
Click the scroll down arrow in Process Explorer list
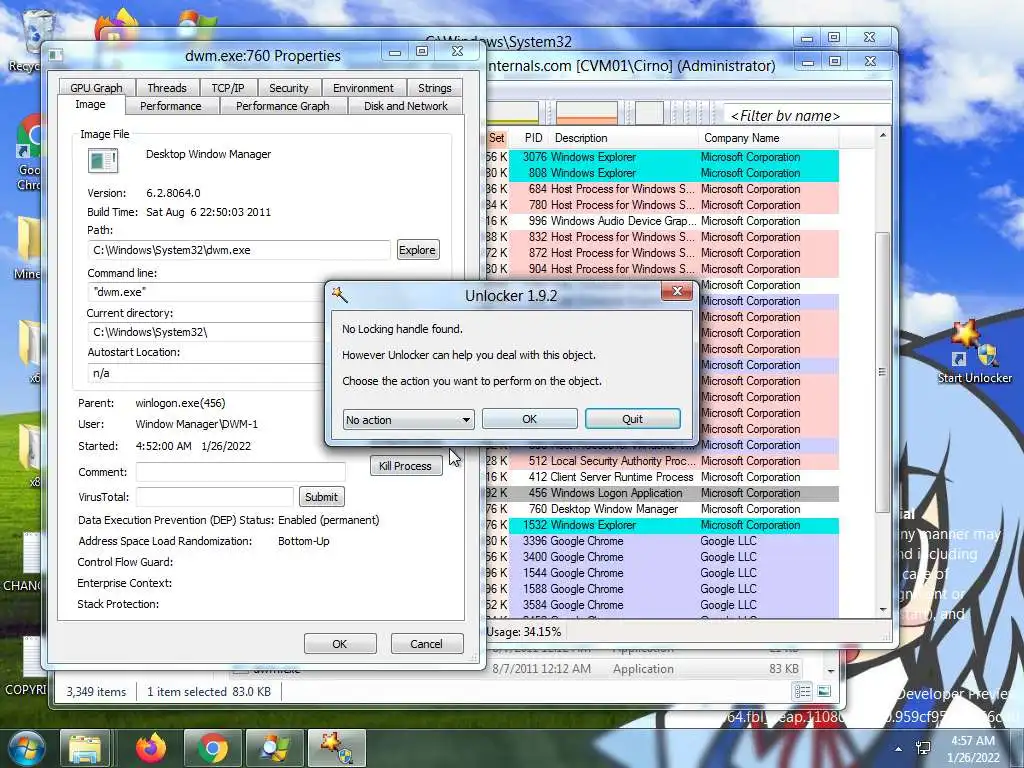883,610
